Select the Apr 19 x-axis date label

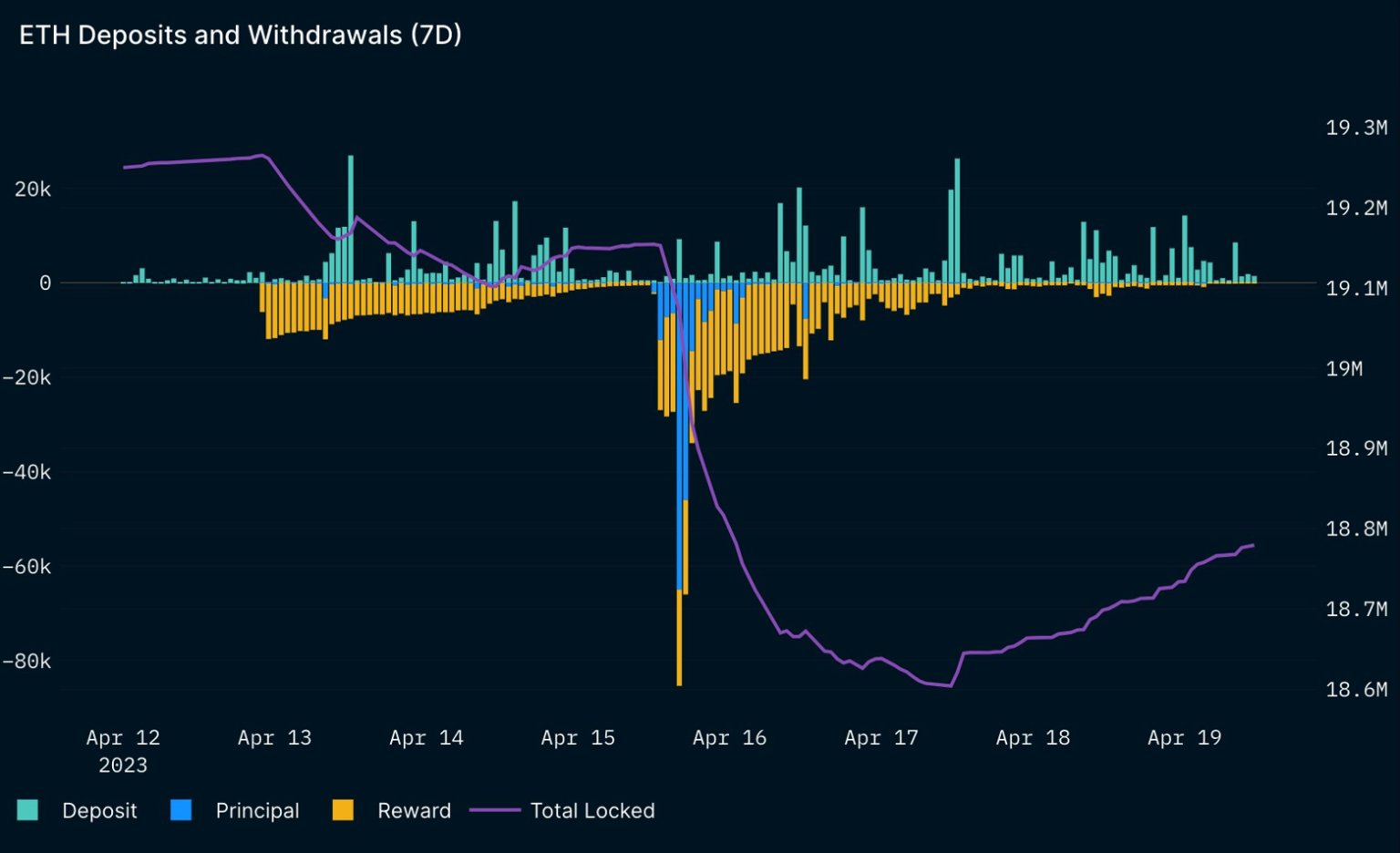1184,737
